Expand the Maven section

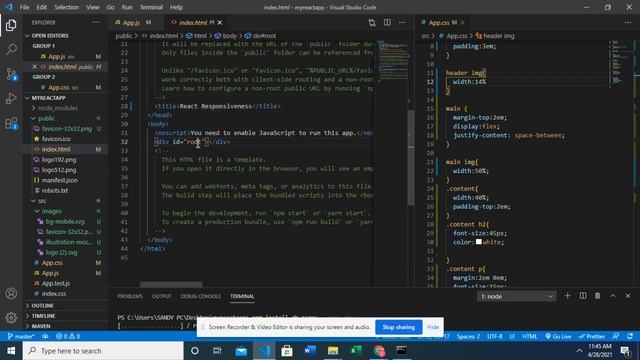41,326
